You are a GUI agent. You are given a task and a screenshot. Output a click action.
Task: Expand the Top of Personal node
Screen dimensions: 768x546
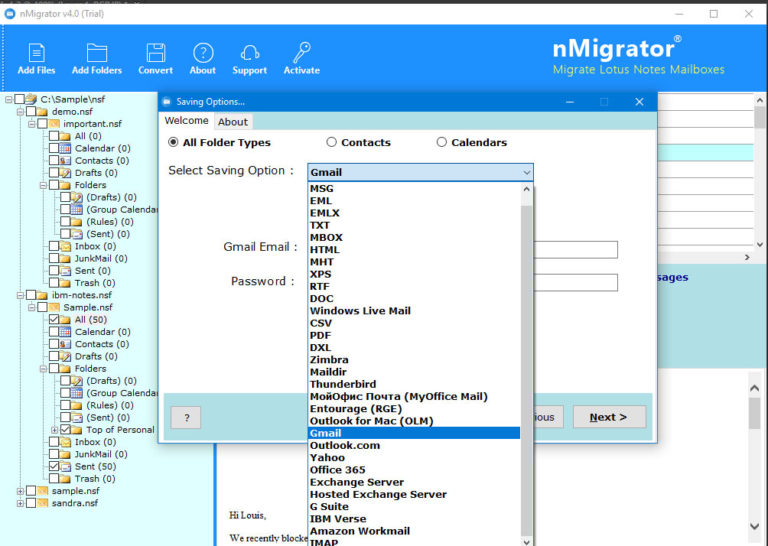point(54,430)
